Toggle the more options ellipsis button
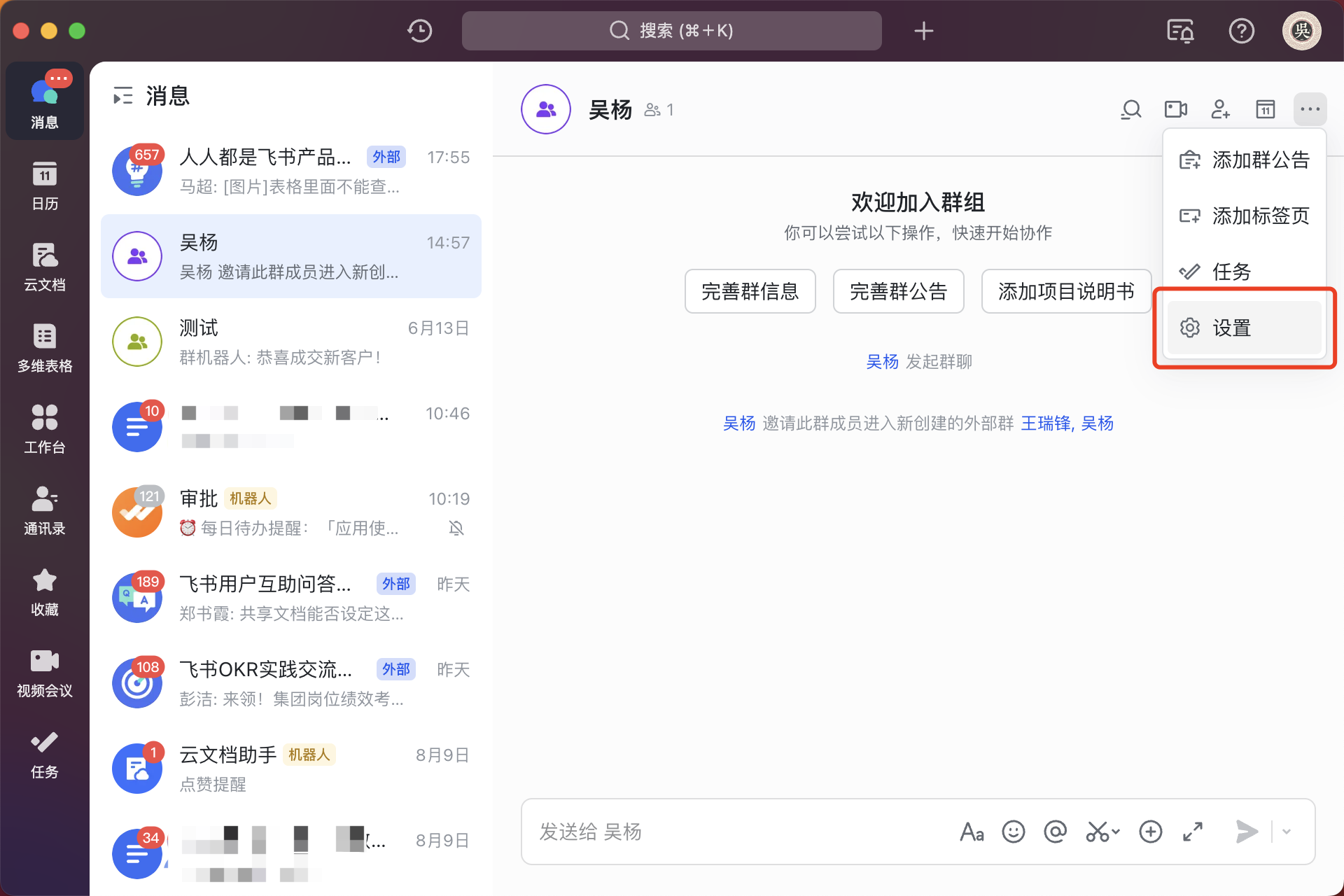This screenshot has height=896, width=1344. point(1310,109)
